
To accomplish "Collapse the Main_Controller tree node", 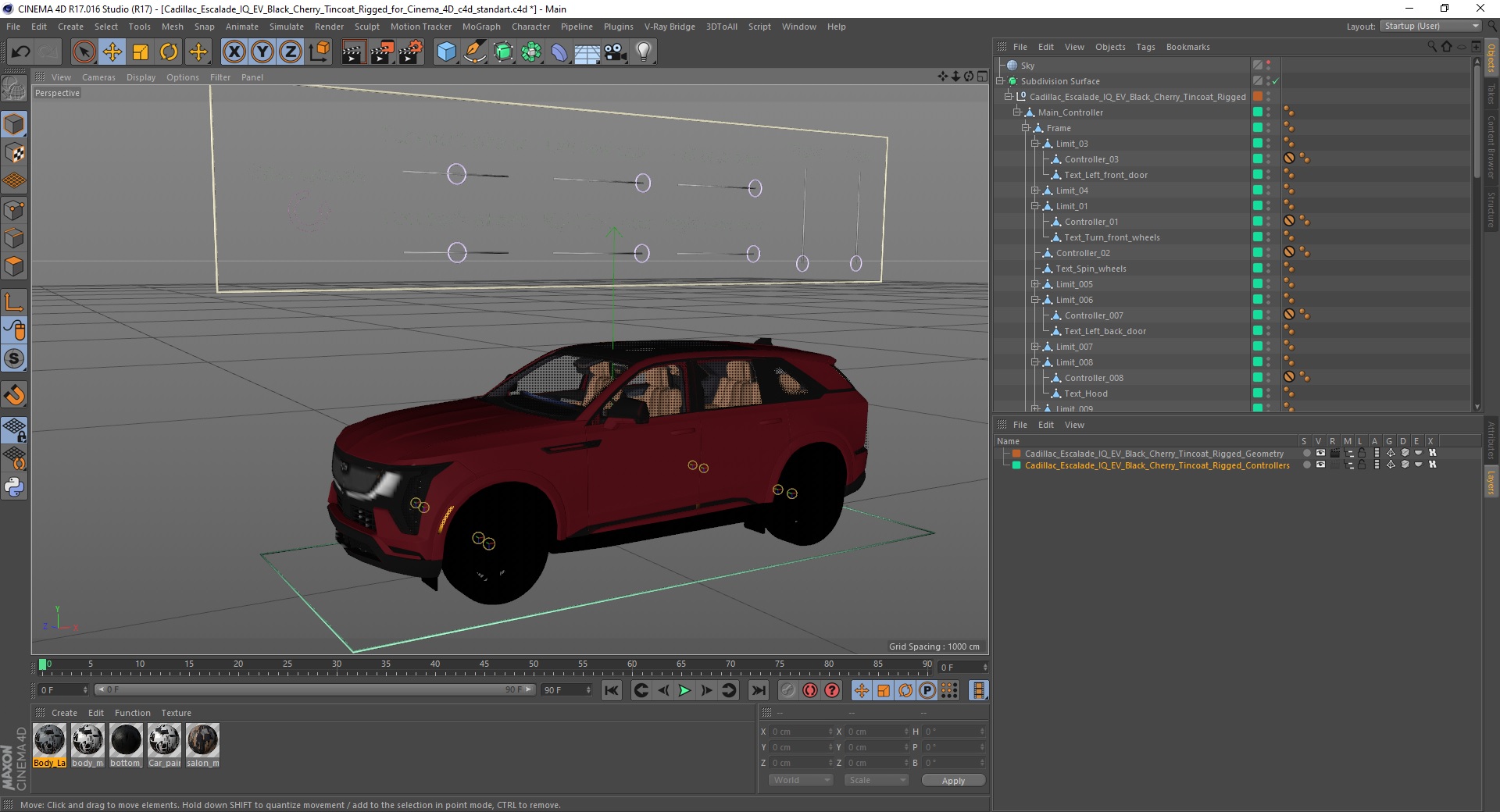I will point(1017,112).
